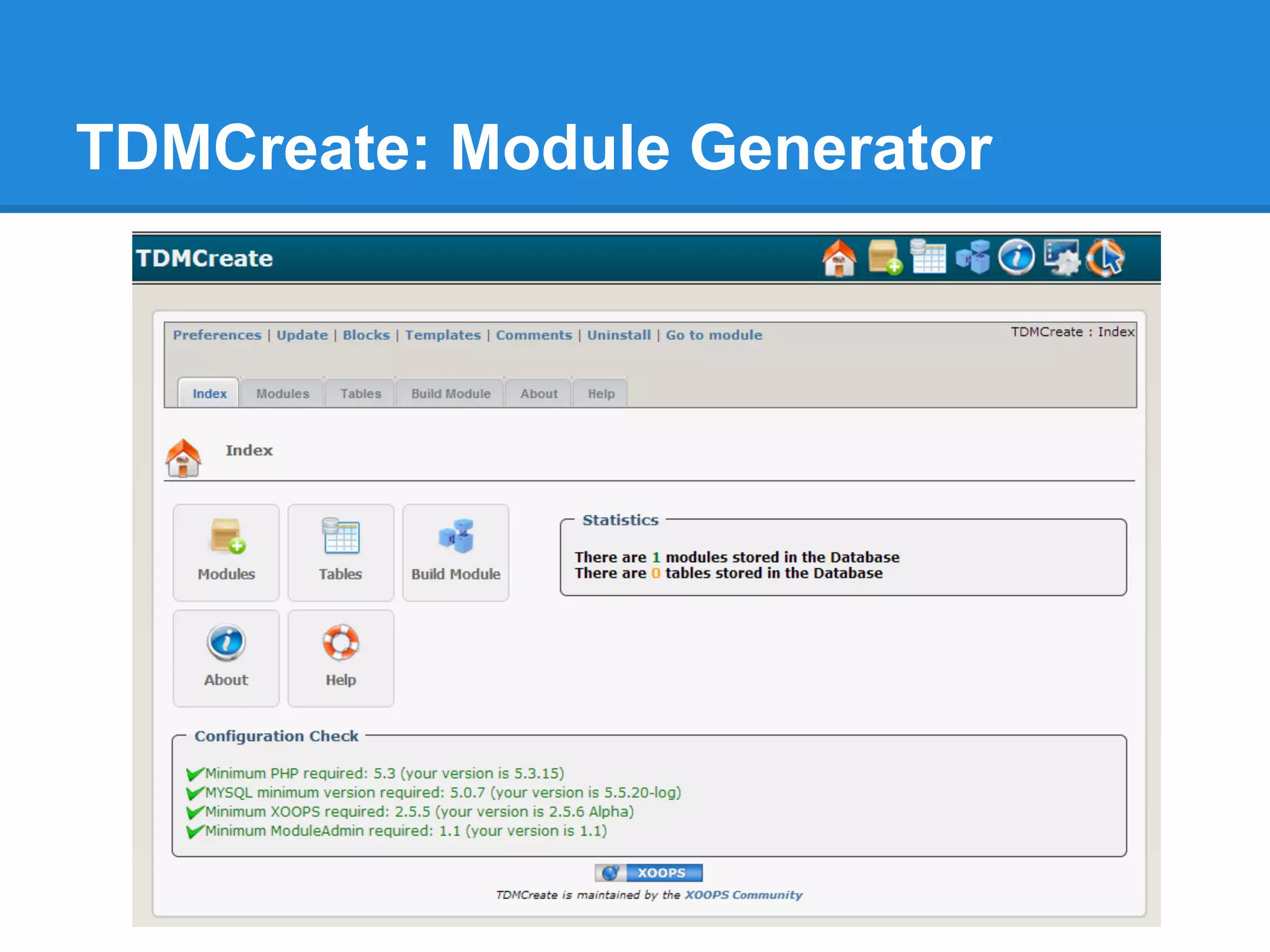Open the About tile with the info icon
The image size is (1270, 952).
click(226, 658)
